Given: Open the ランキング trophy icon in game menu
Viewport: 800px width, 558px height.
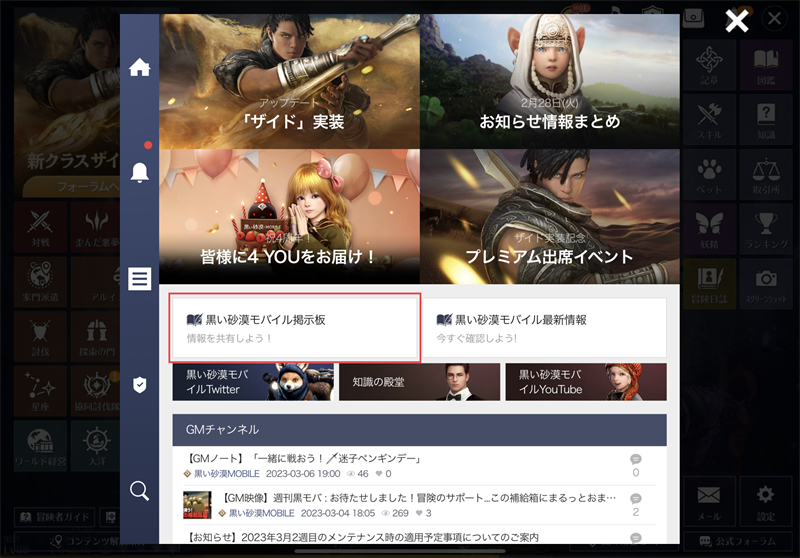Looking at the screenshot, I should [766, 230].
